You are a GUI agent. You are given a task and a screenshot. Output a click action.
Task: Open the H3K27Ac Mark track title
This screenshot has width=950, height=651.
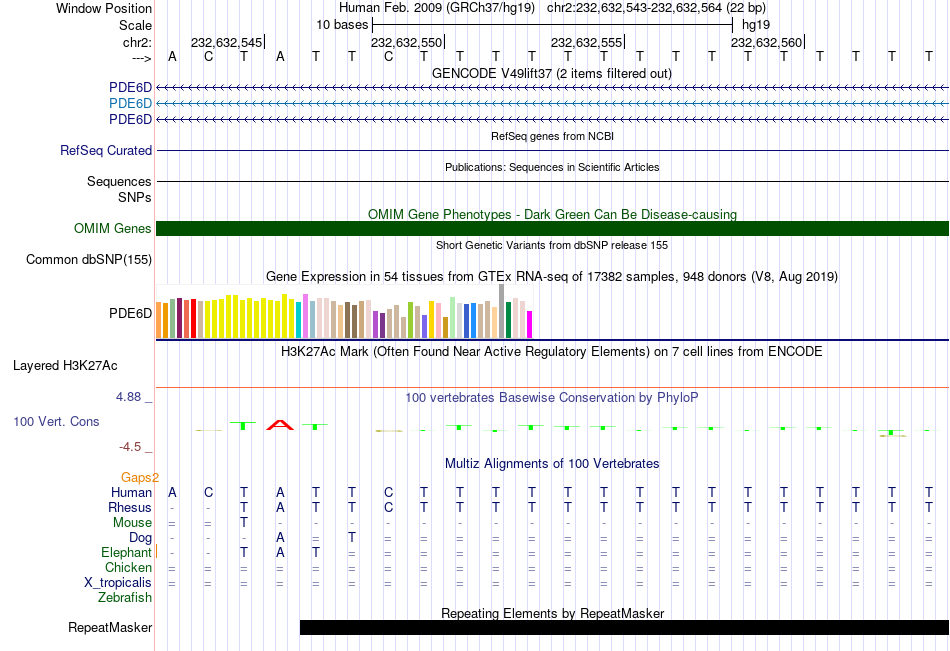click(552, 352)
